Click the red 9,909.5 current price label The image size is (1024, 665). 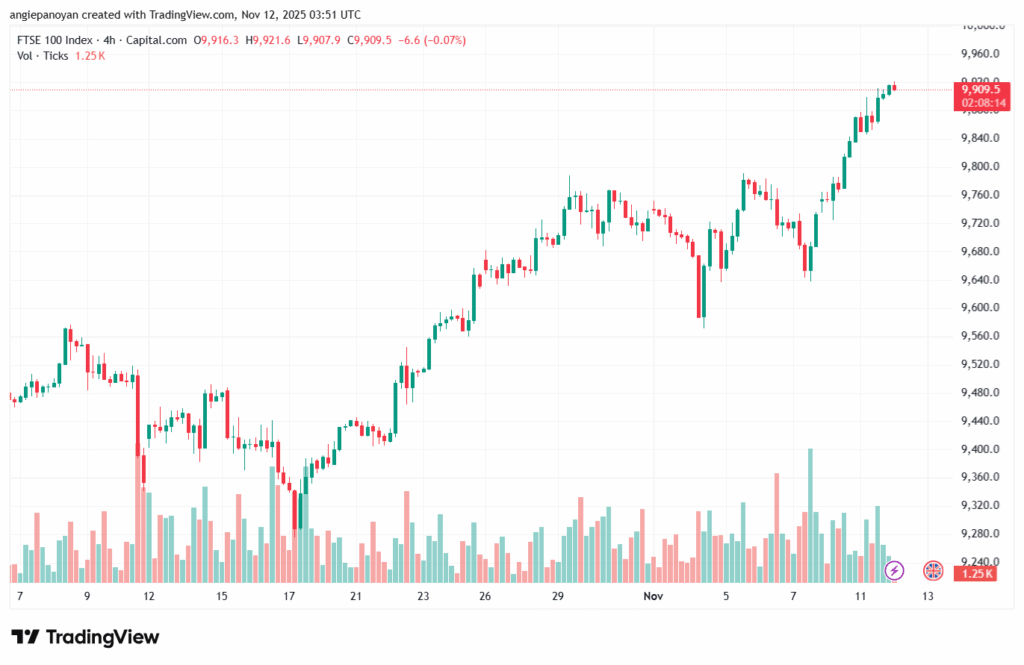coord(980,89)
